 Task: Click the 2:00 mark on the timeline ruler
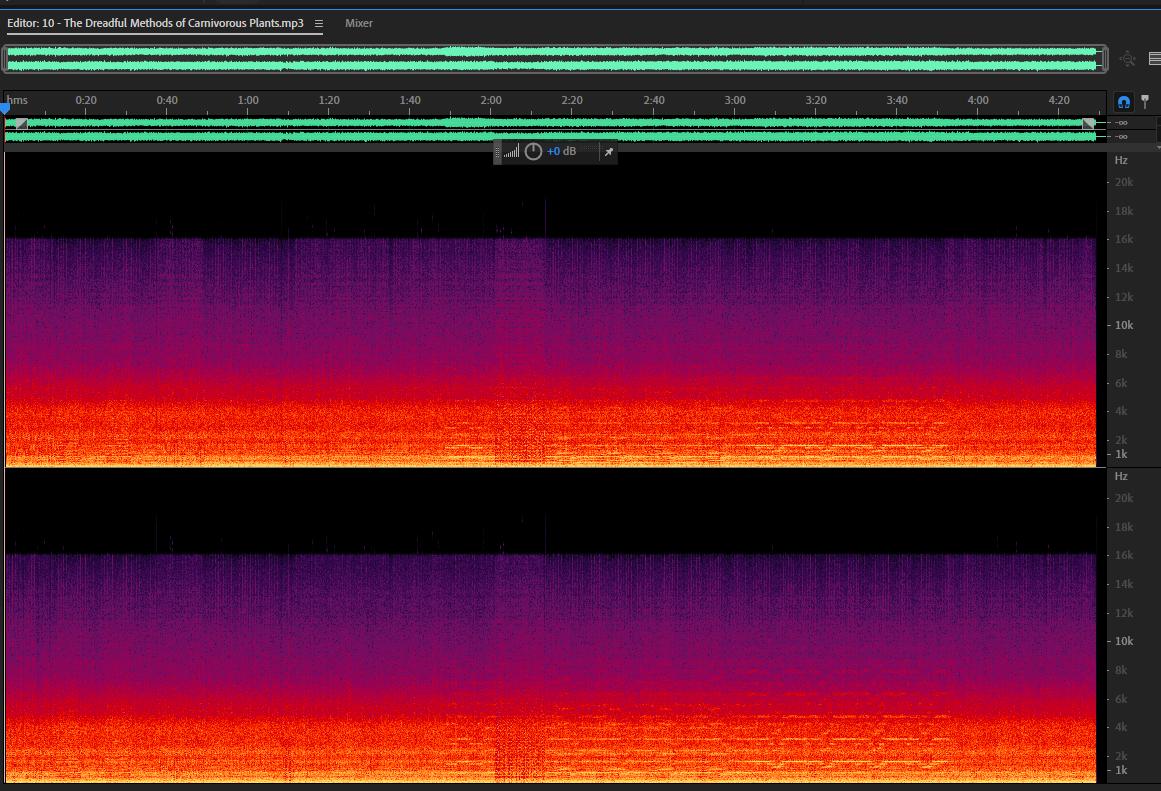click(491, 100)
